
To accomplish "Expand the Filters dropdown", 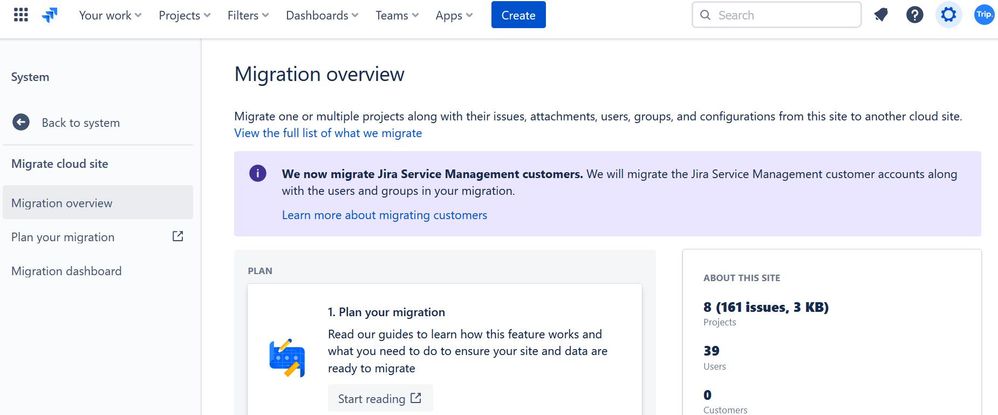I will pos(248,15).
